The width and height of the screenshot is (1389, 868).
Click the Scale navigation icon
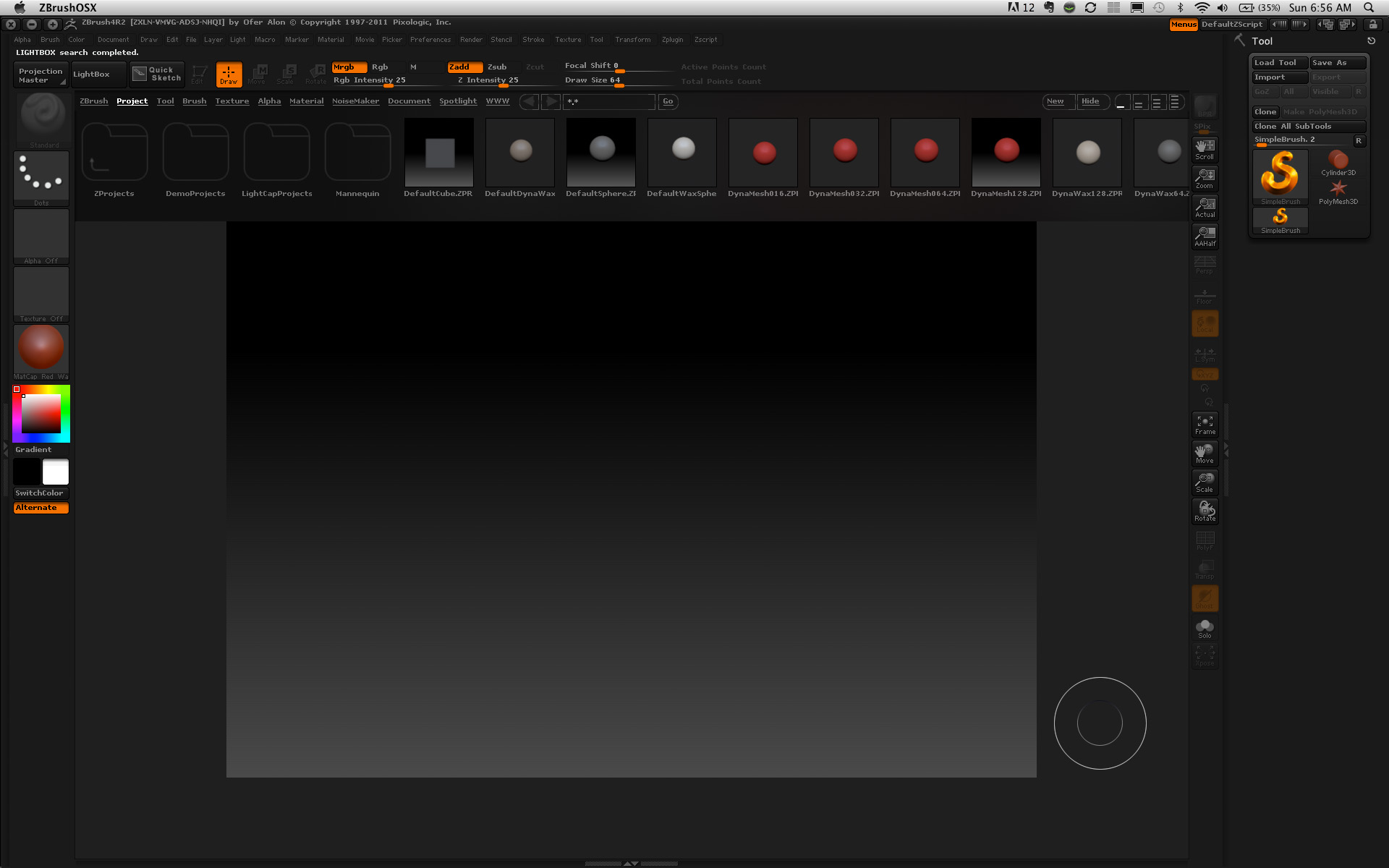tap(1205, 482)
